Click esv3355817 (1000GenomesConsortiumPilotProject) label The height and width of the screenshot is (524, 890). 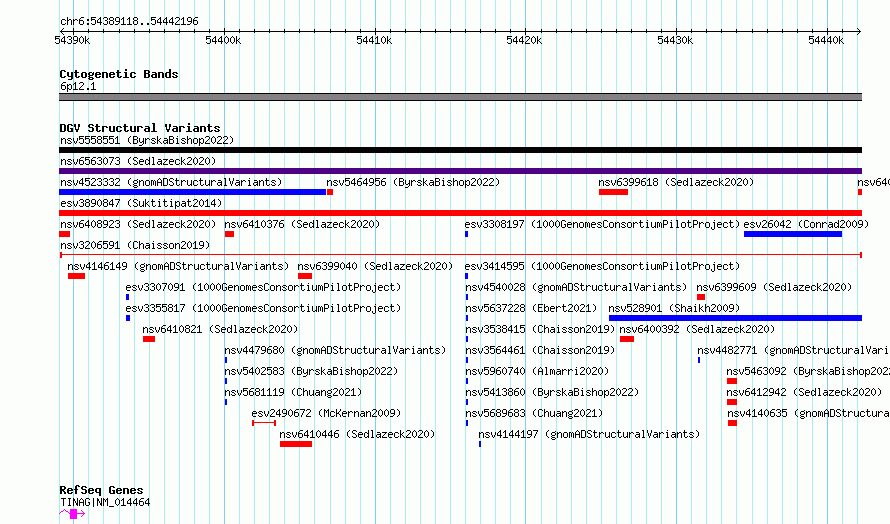(263, 308)
